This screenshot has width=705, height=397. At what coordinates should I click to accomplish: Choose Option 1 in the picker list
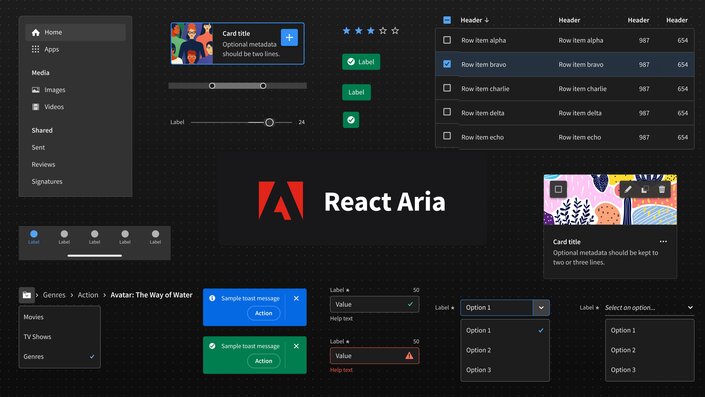650,330
